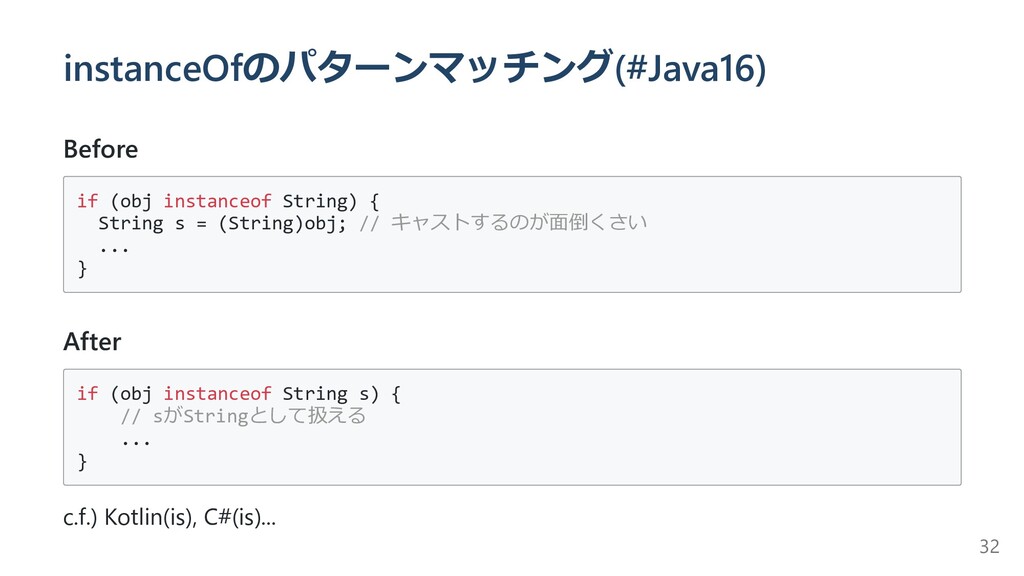Viewport: 1024px width, 576px height.
Task: Click the After code block
Action: tap(512, 427)
